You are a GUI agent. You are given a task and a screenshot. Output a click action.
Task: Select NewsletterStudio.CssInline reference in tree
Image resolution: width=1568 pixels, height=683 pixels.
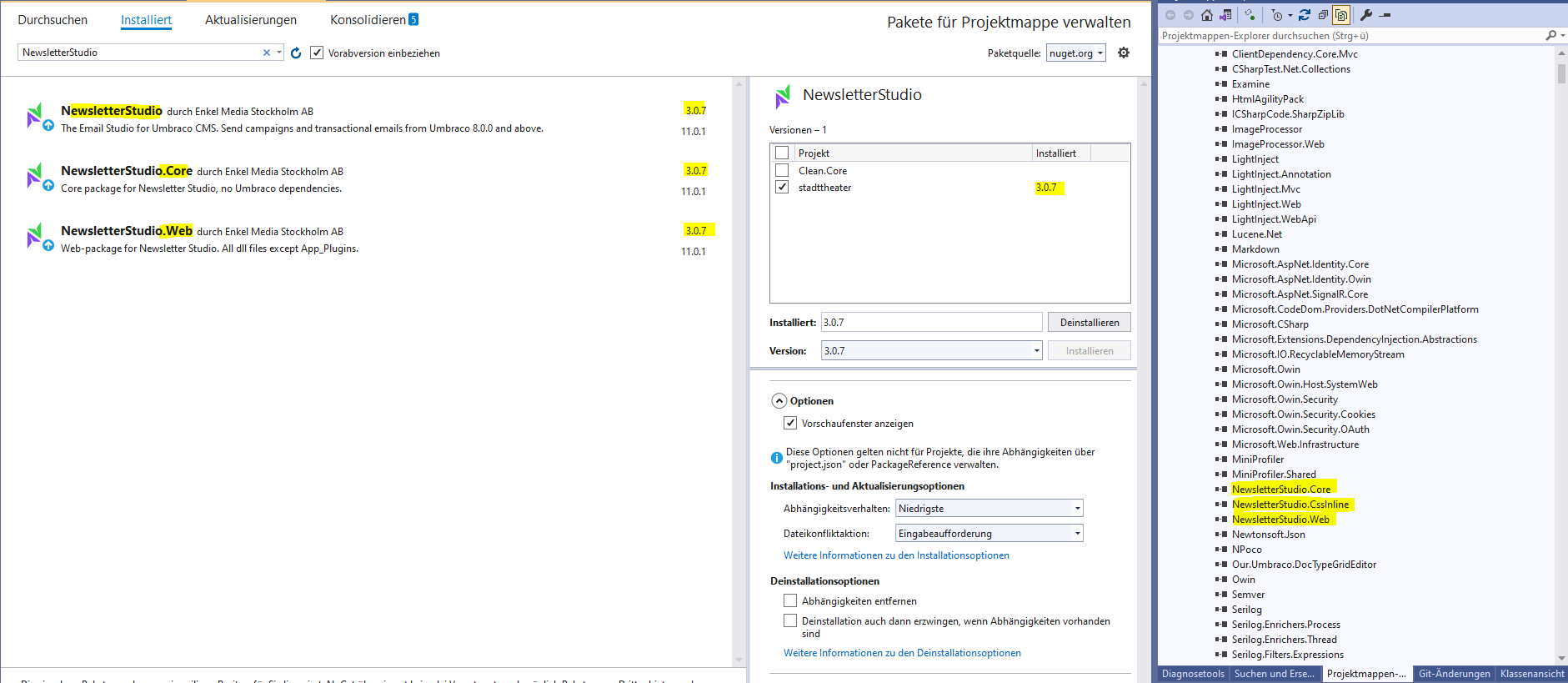pos(1290,505)
